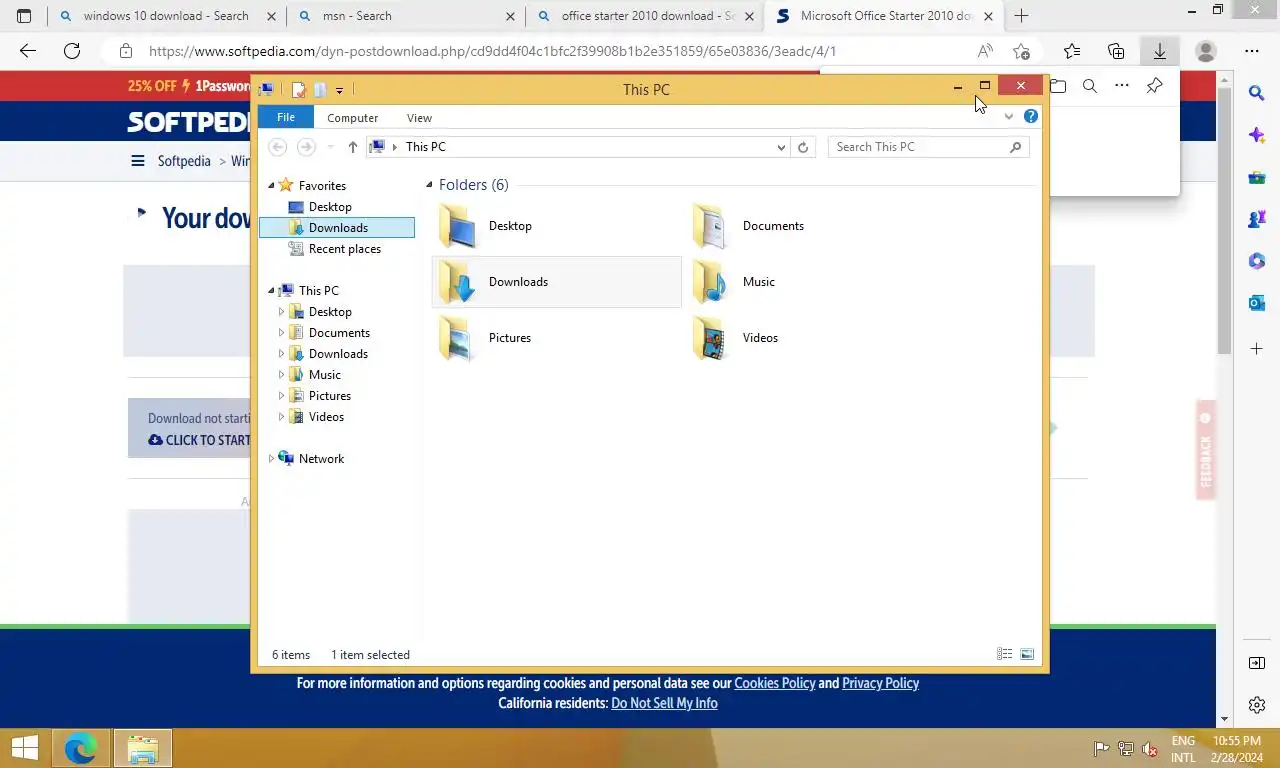Screen dimensions: 1280x768
Task: Open a new Edge tab
Action: click(x=1021, y=16)
